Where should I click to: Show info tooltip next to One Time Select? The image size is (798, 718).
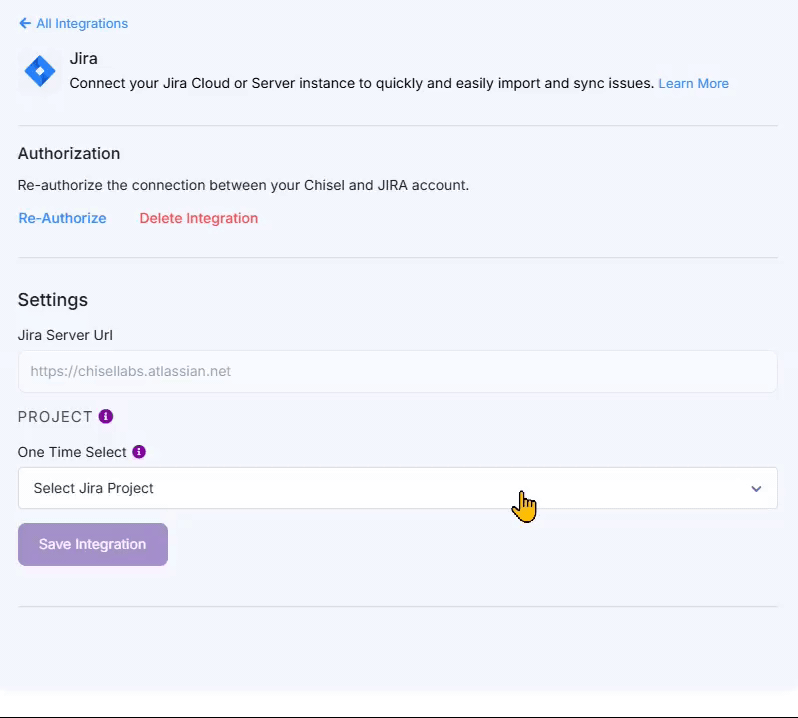pos(139,452)
